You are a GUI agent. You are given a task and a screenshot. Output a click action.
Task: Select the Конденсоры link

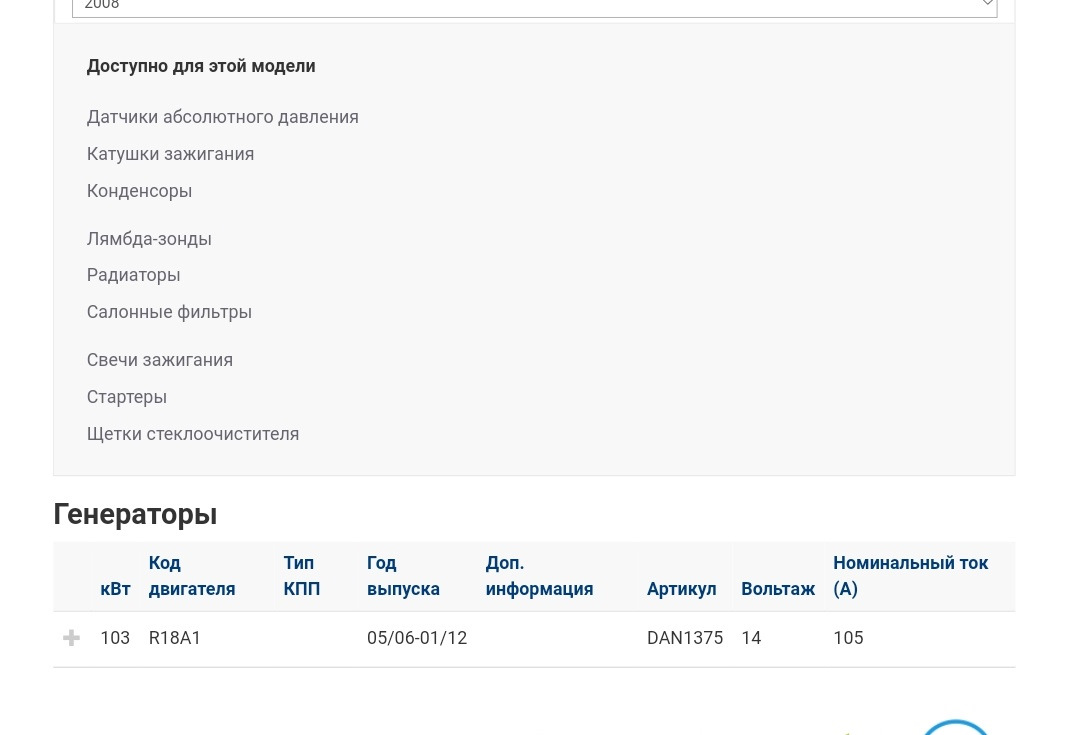(139, 191)
